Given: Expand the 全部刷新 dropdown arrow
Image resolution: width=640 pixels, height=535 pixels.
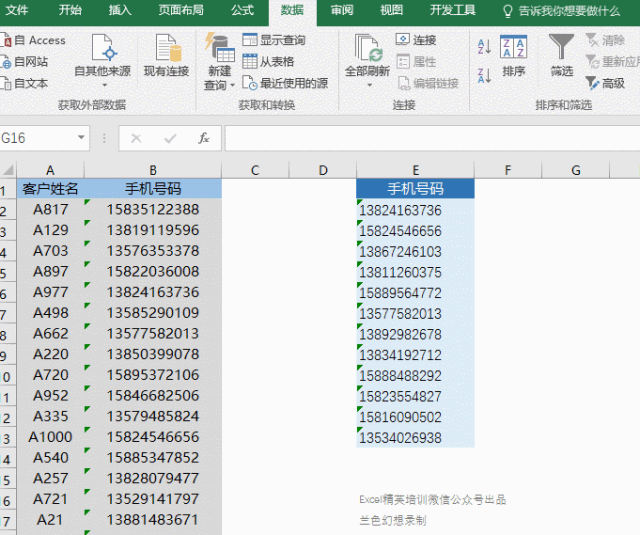Looking at the screenshot, I should [x=369, y=85].
